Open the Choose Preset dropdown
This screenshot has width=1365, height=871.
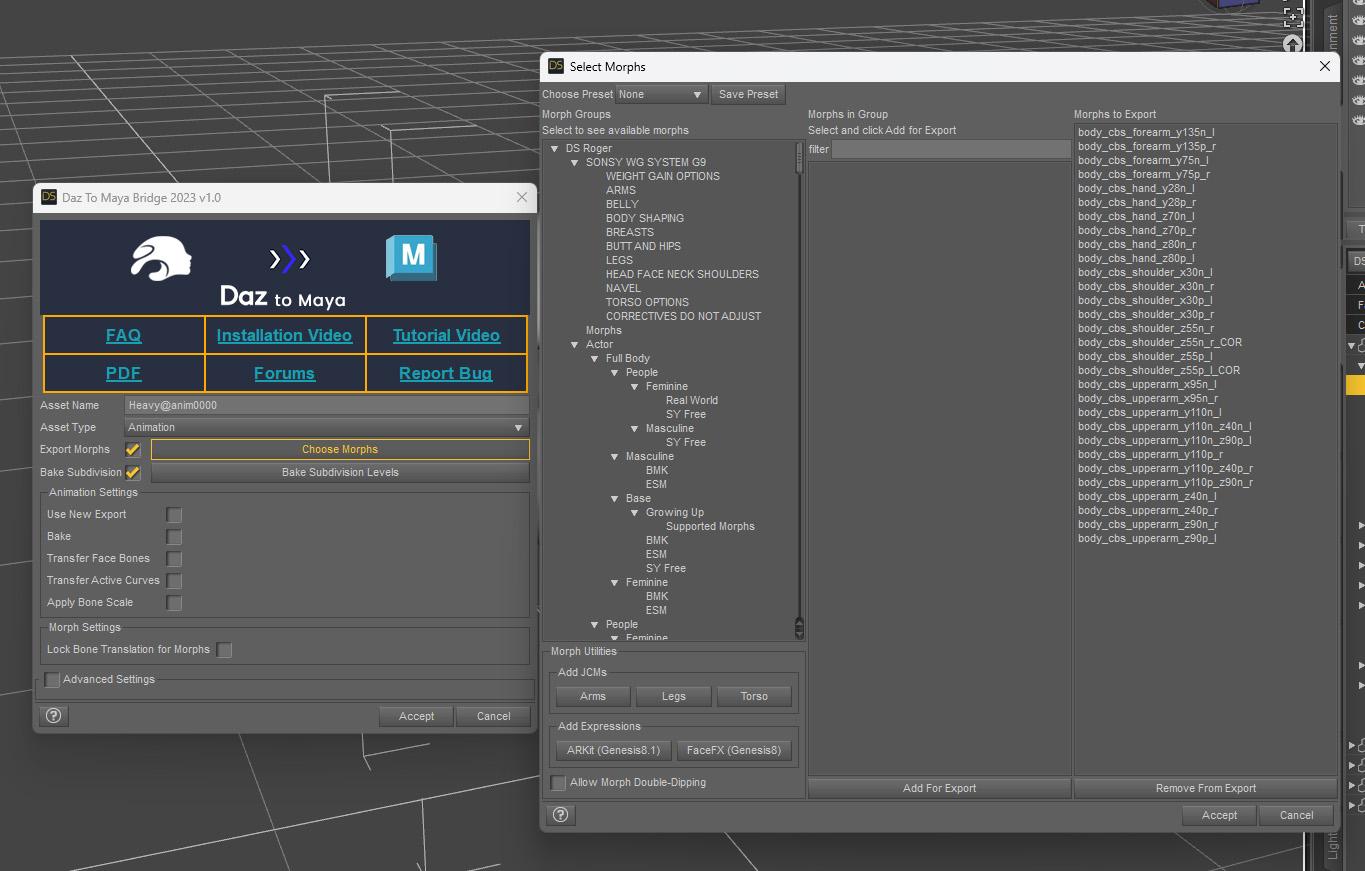pyautogui.click(x=661, y=94)
